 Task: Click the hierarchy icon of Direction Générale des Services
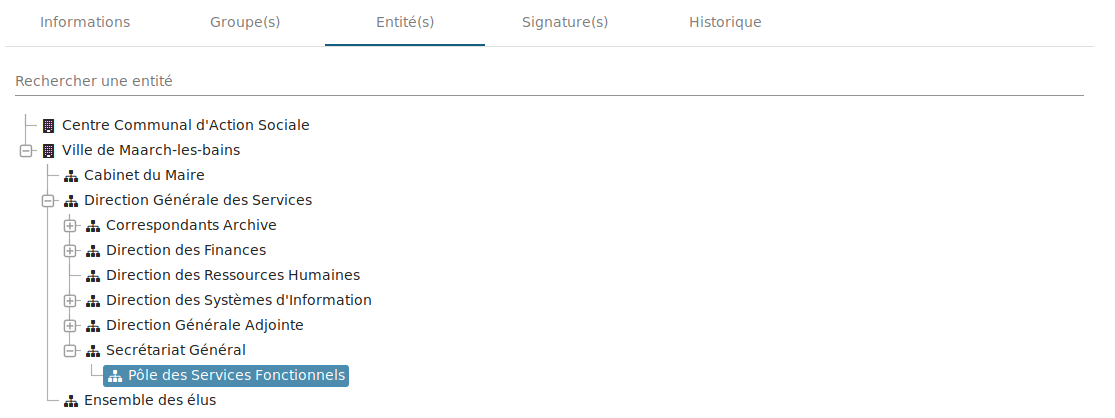point(70,200)
